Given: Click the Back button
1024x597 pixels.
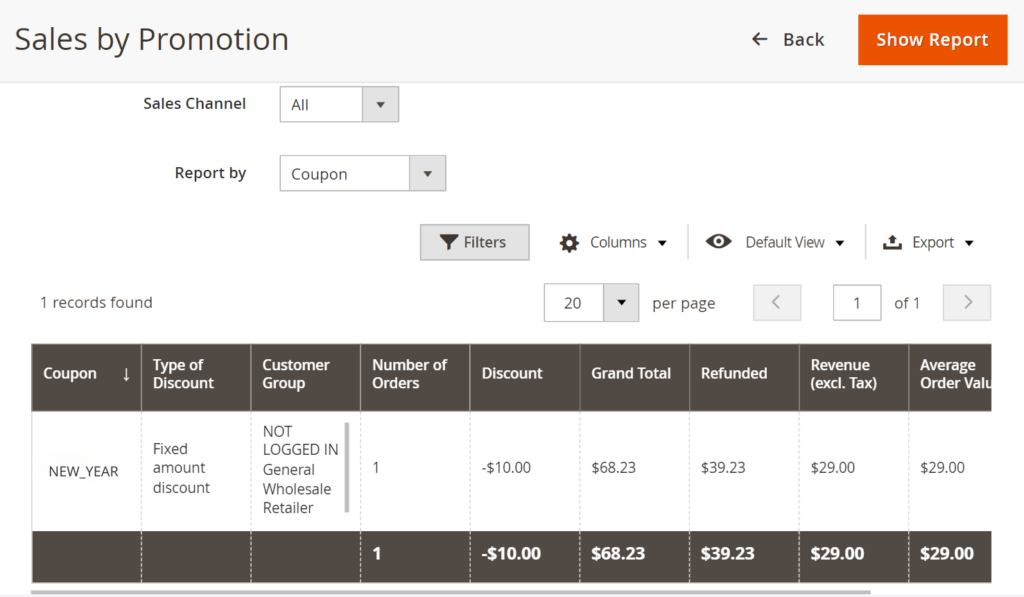Looking at the screenshot, I should coord(800,39).
